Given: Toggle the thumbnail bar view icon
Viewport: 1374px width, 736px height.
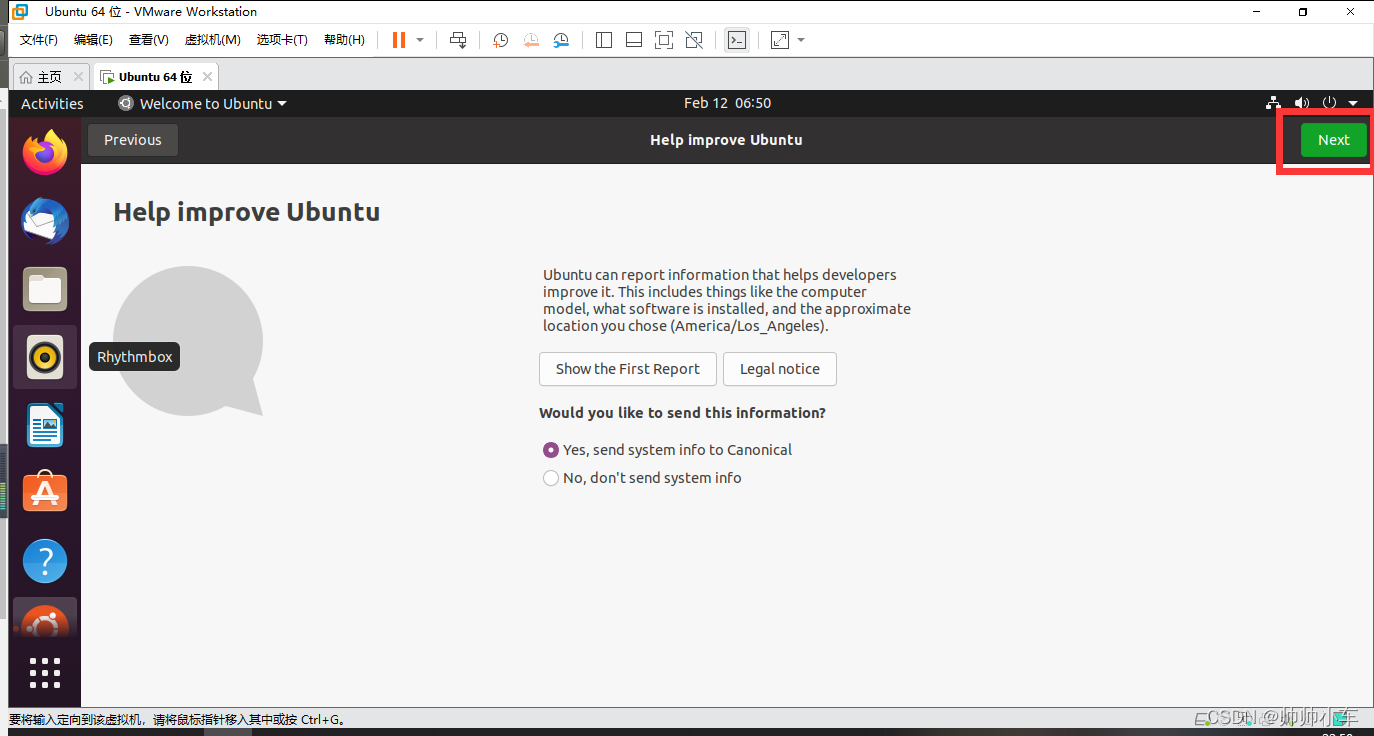Looking at the screenshot, I should (x=633, y=40).
